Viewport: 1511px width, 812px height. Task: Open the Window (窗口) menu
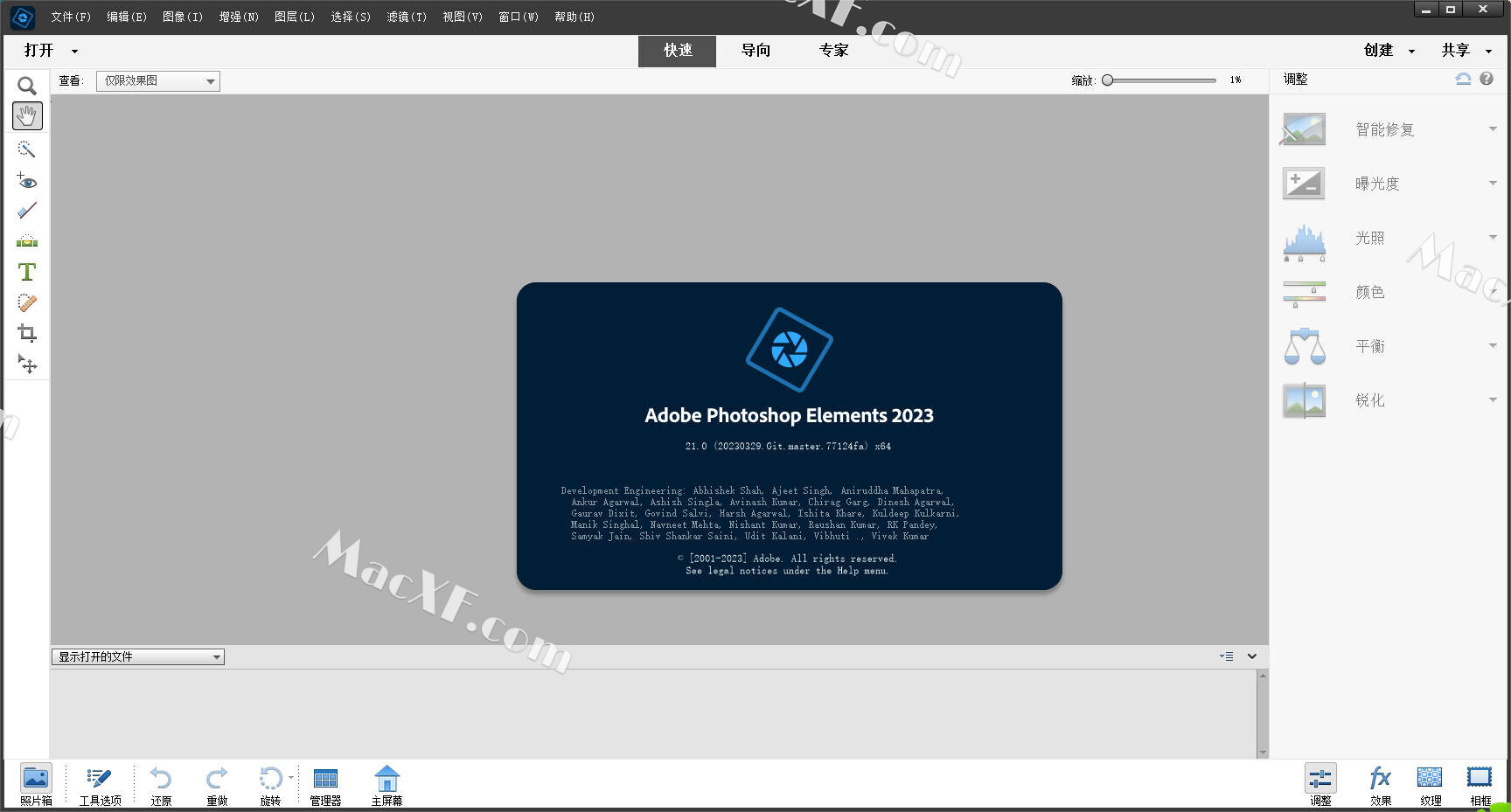519,17
